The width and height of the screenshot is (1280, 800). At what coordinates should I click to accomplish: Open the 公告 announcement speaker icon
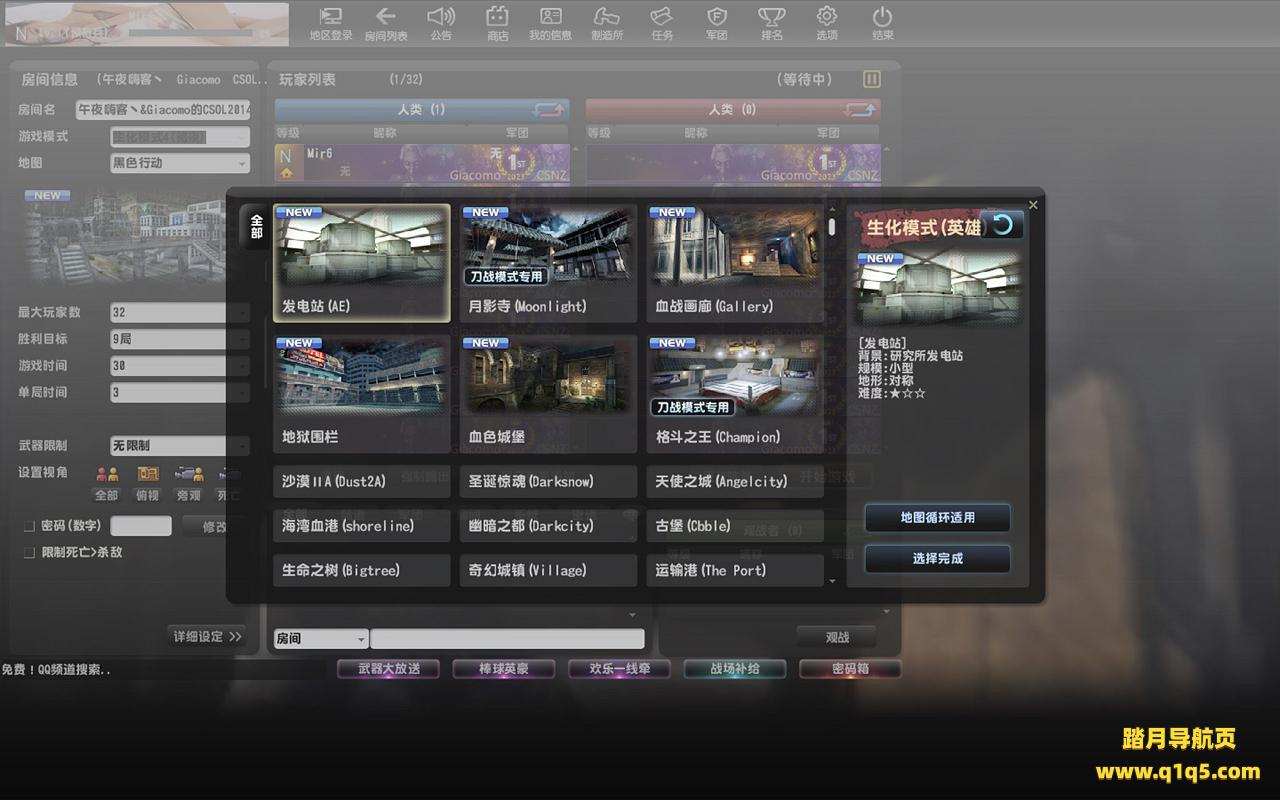point(441,17)
